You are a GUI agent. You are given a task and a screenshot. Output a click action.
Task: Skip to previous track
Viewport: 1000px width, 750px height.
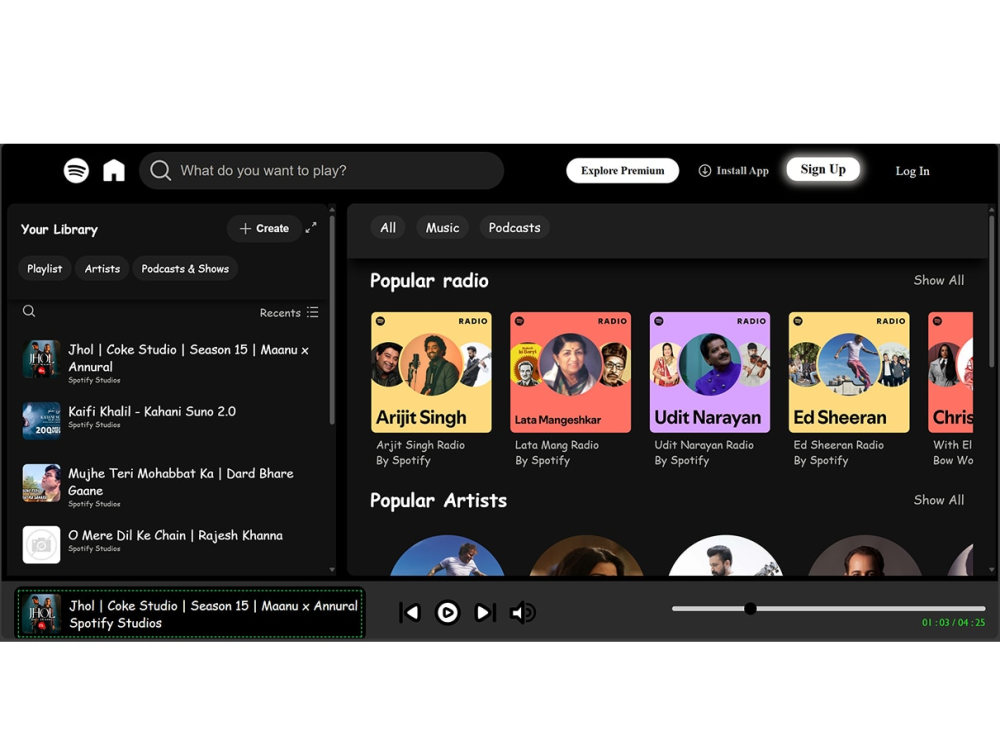[x=409, y=613]
